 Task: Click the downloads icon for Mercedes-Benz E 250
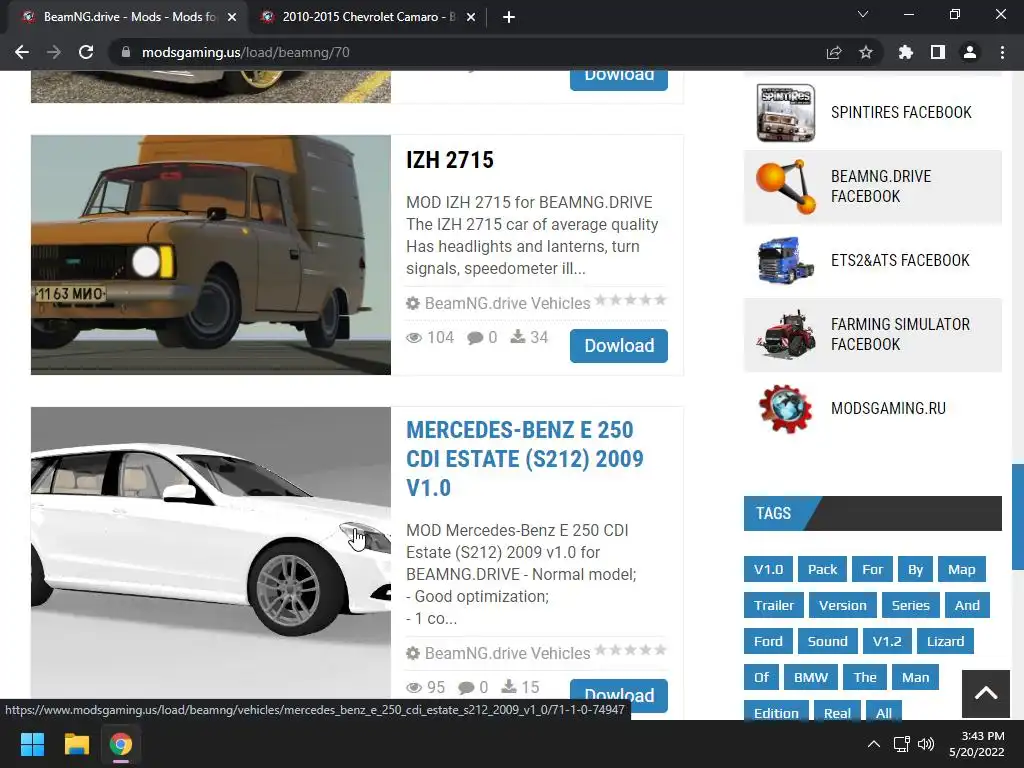tap(509, 687)
